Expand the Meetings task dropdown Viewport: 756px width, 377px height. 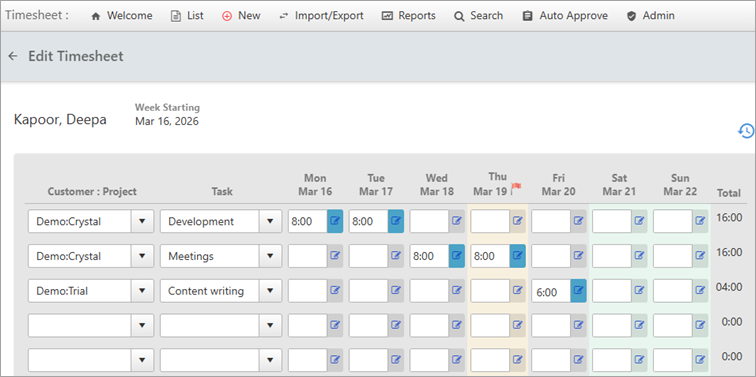pos(270,256)
